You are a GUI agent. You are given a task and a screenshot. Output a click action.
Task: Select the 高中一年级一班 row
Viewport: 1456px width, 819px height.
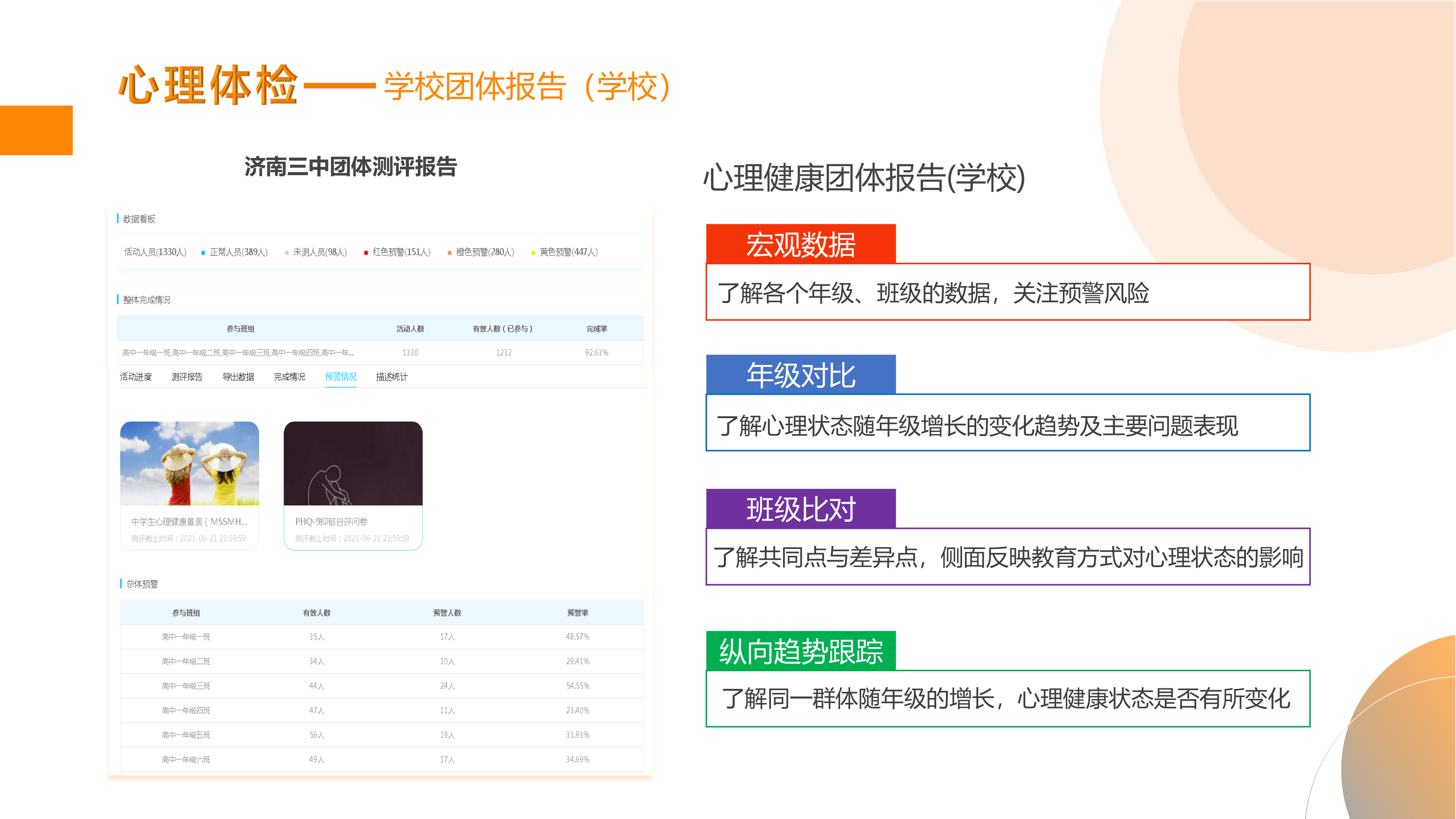coord(186,637)
